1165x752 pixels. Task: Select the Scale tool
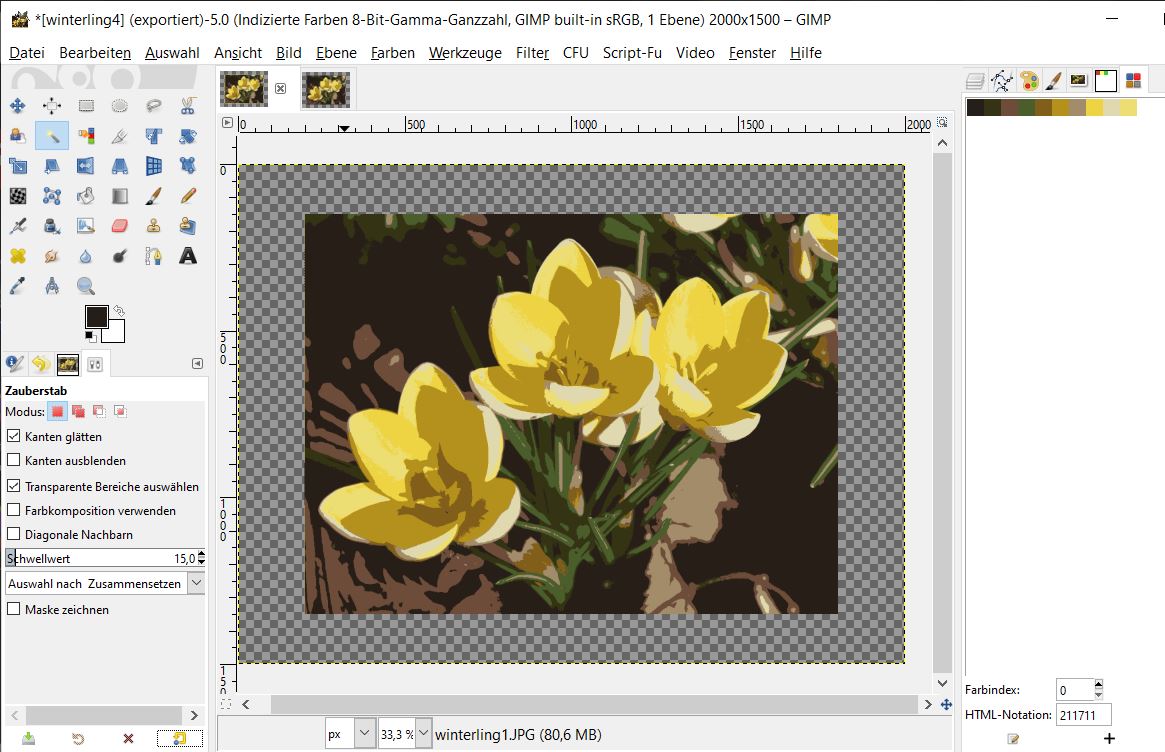point(17,166)
